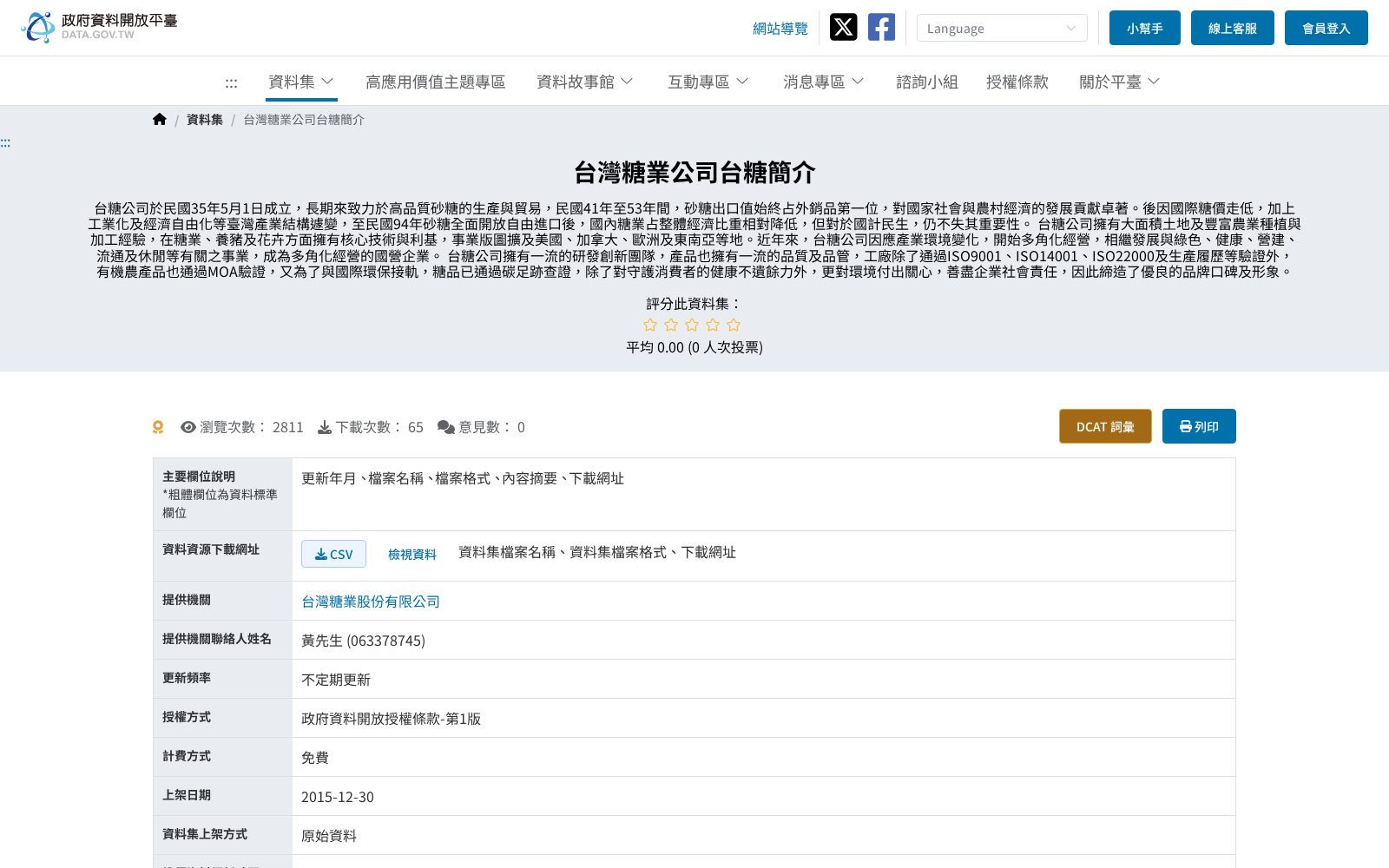
Task: Click the download icon beside 下載次數
Action: [325, 427]
